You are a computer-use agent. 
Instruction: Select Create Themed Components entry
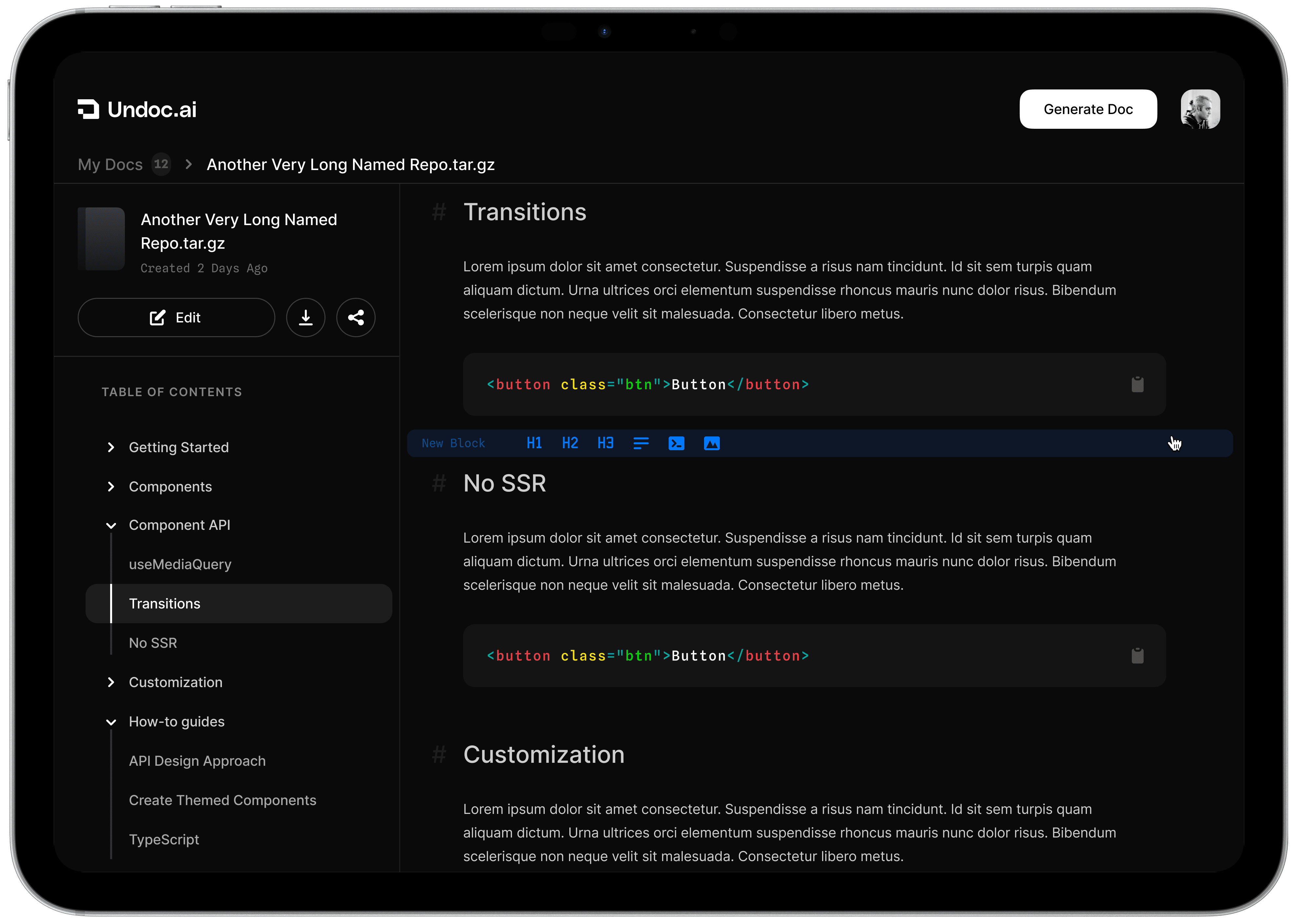point(223,800)
